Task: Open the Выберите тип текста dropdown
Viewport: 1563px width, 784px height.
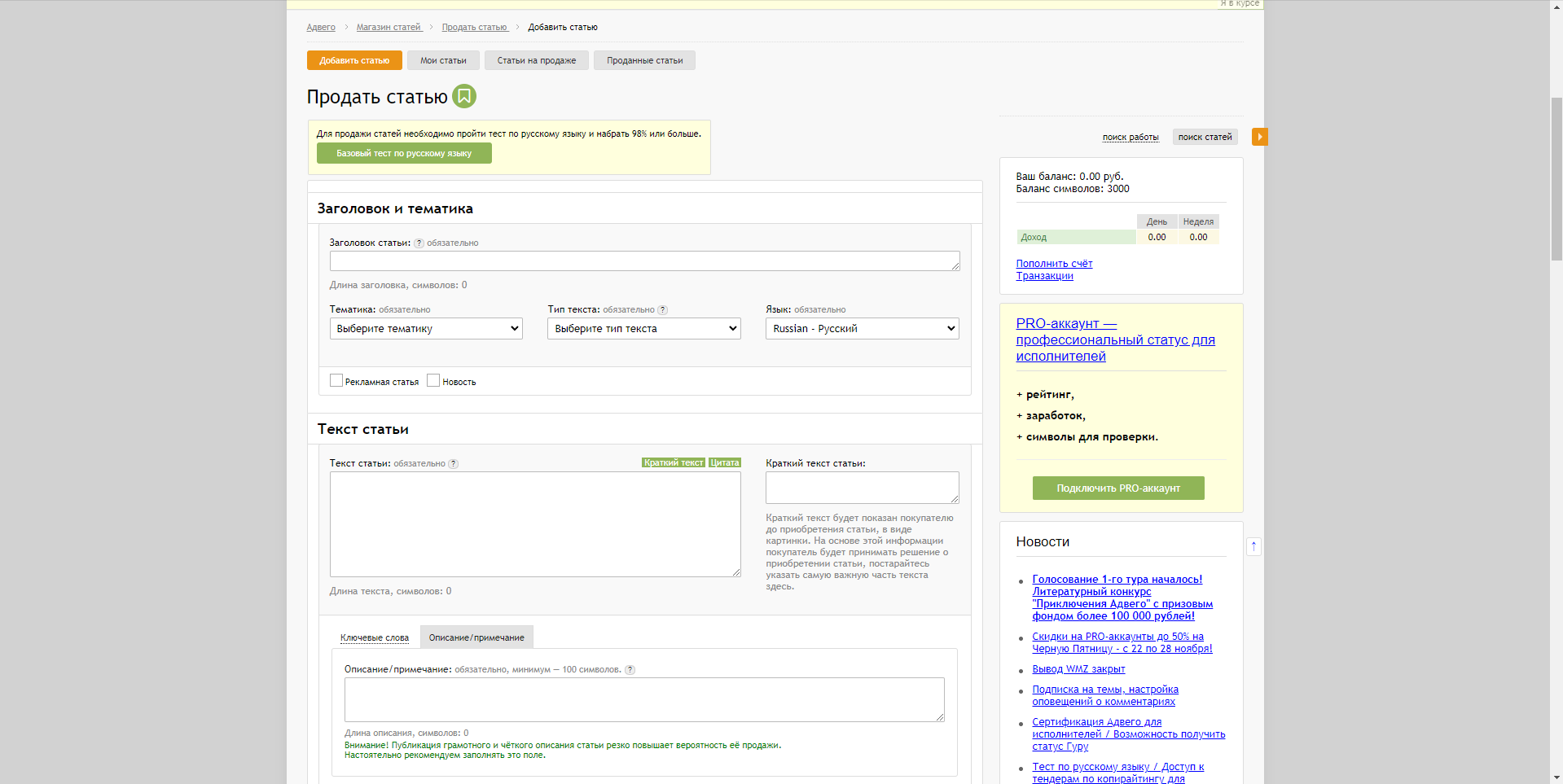Action: pyautogui.click(x=644, y=328)
